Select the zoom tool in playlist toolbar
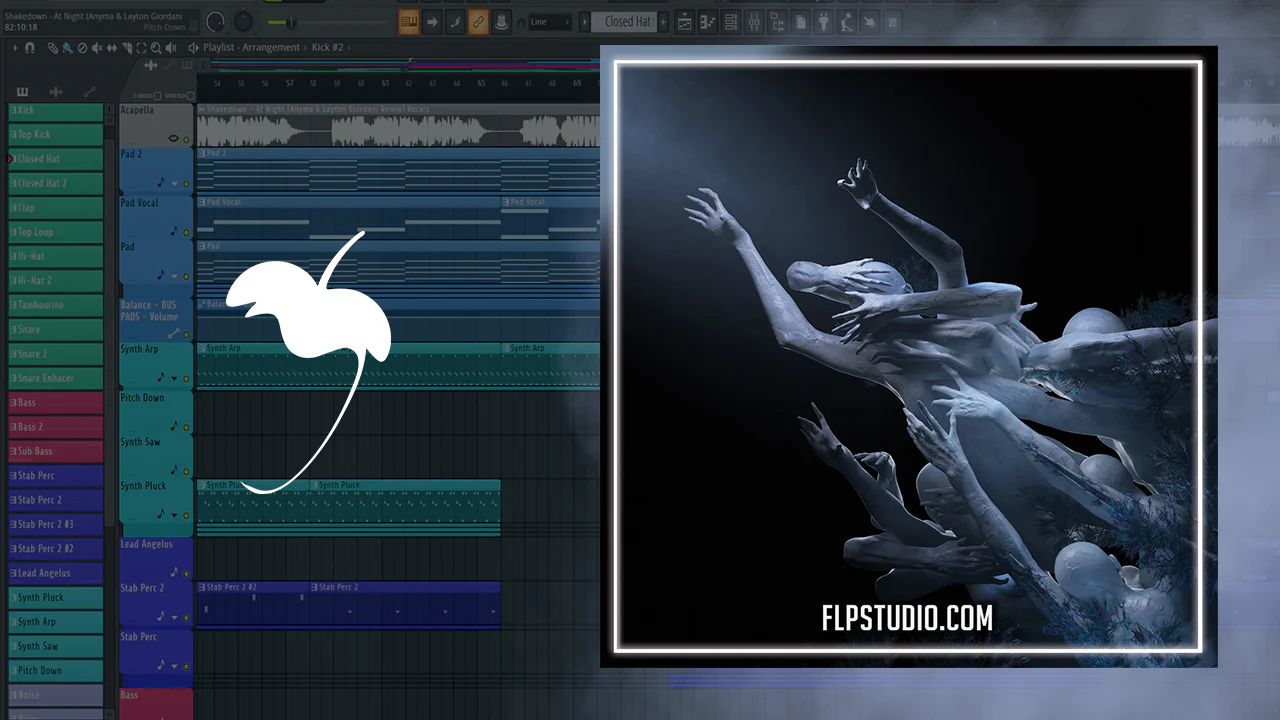 click(157, 47)
